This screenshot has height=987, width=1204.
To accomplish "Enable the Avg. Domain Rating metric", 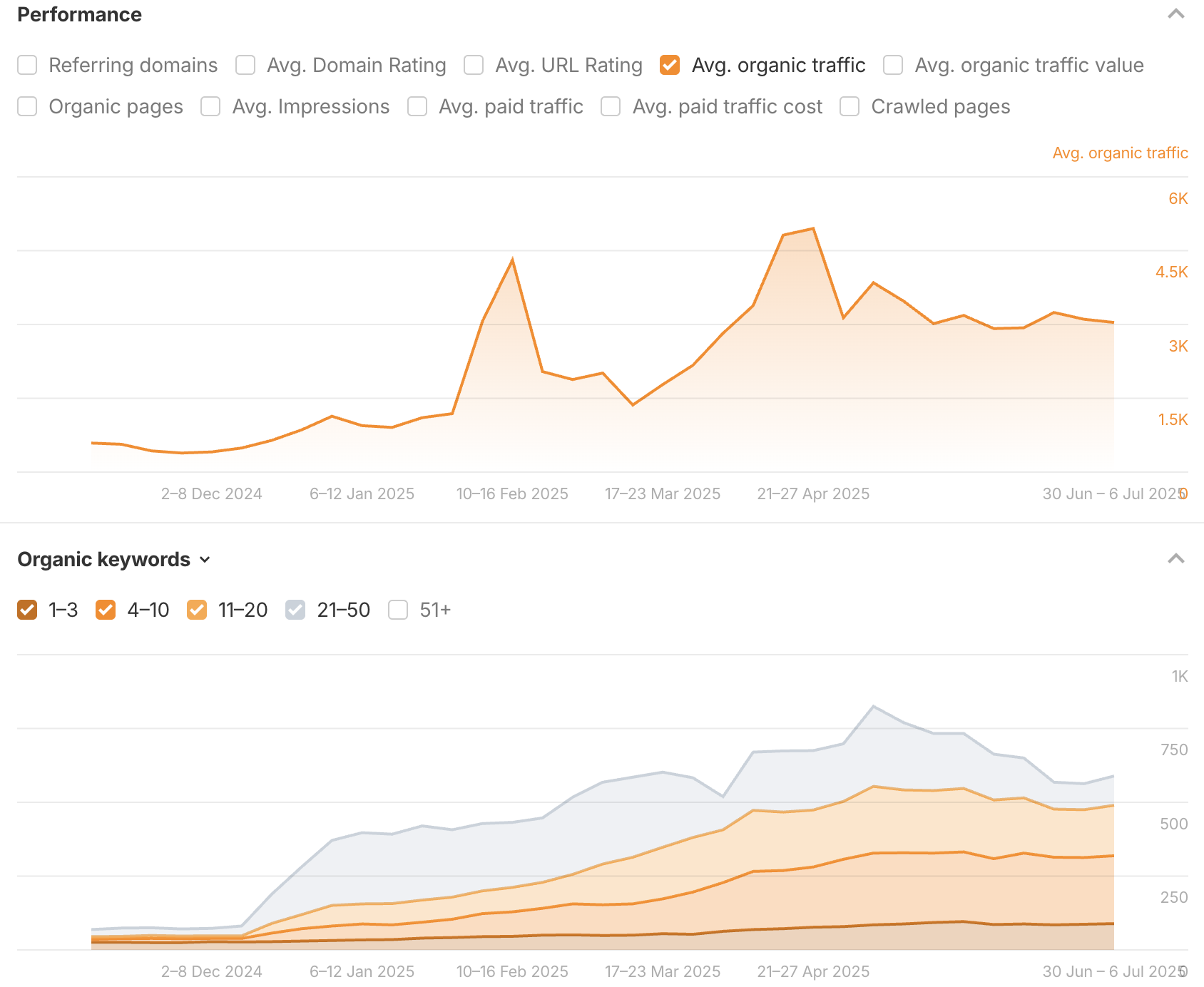I will coord(245,65).
